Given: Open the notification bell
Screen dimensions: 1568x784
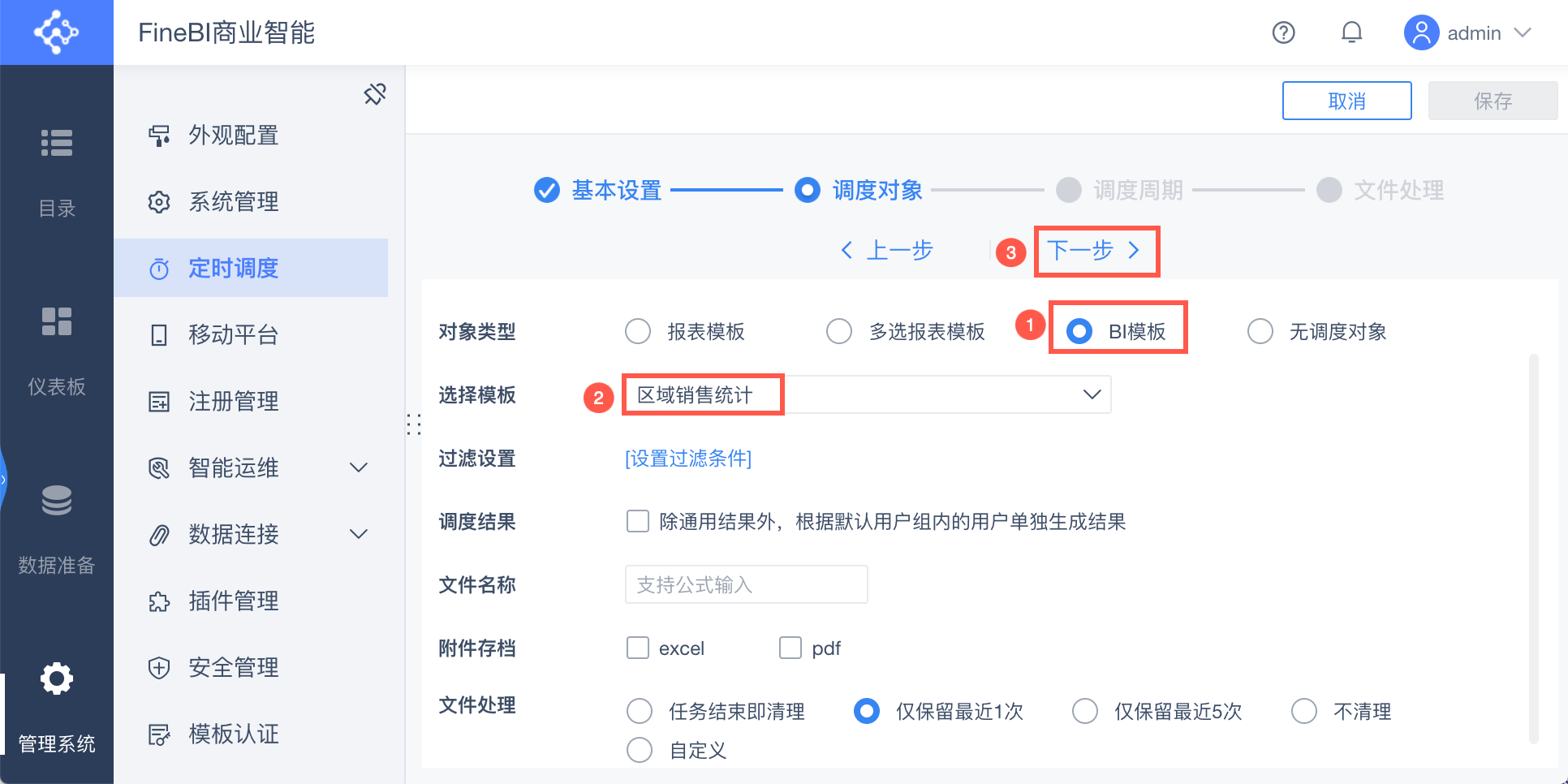Looking at the screenshot, I should coord(1351,32).
